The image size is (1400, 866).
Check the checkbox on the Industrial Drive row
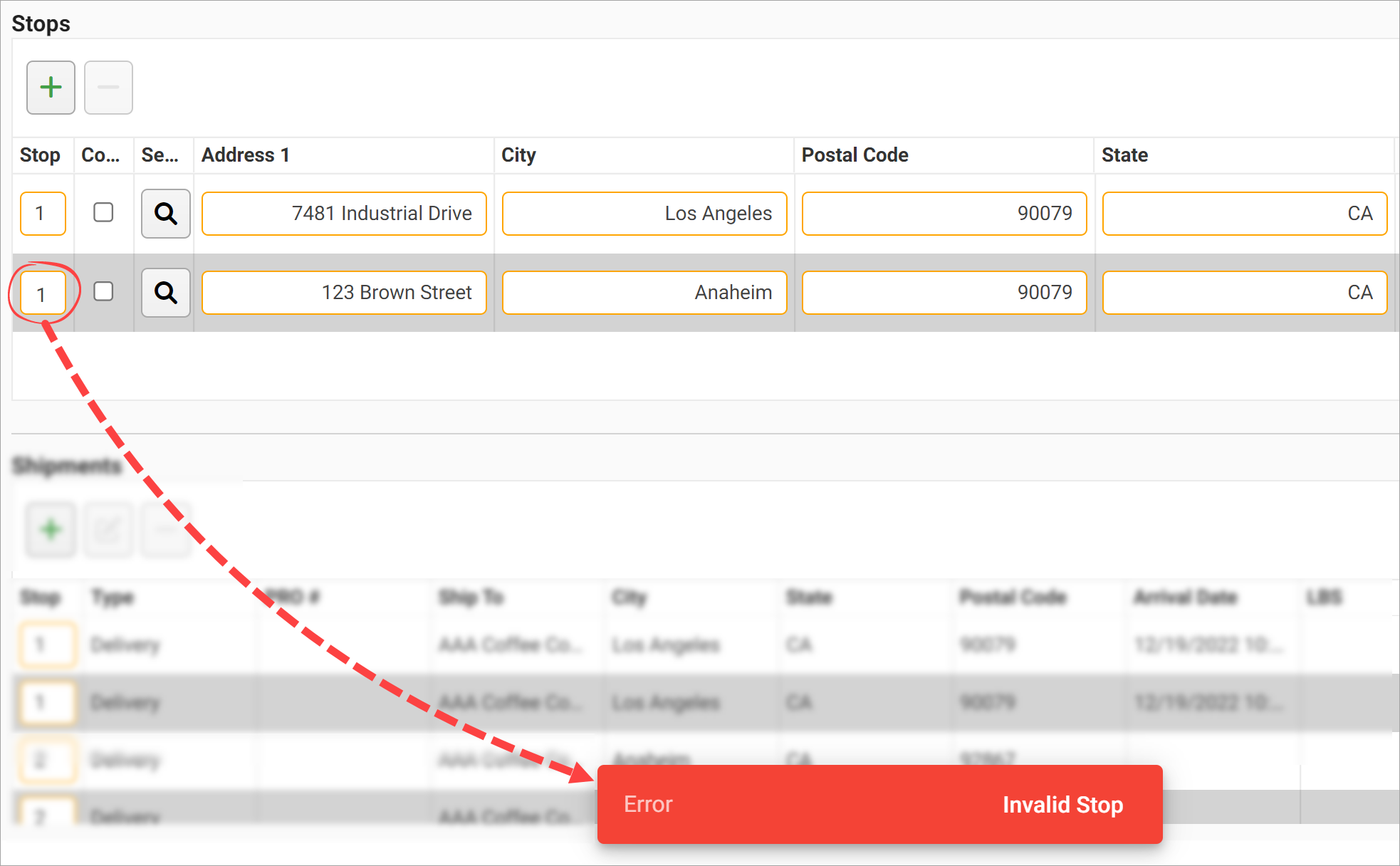[103, 212]
